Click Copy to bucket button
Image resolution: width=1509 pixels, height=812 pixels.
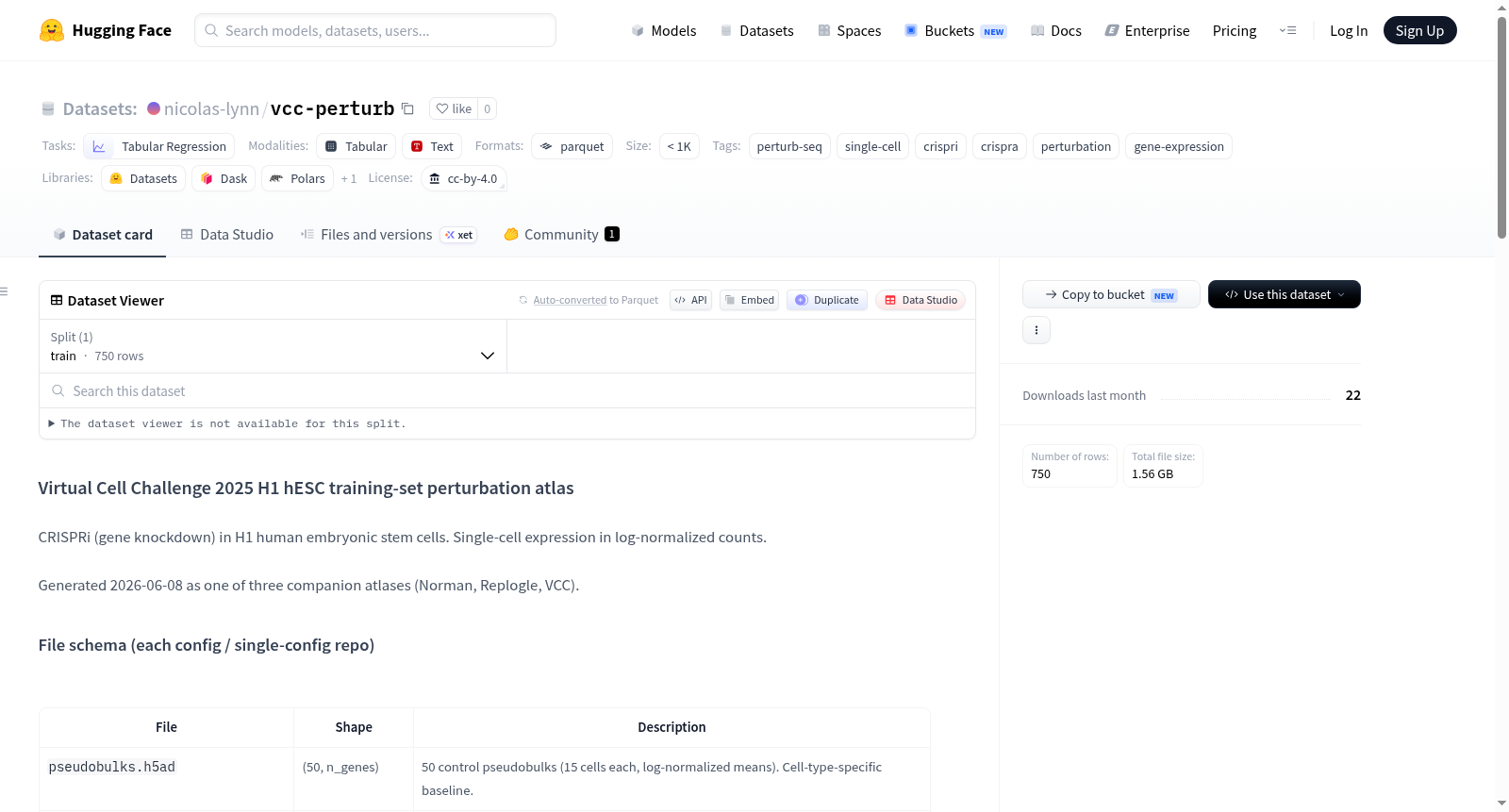[x=1111, y=294]
